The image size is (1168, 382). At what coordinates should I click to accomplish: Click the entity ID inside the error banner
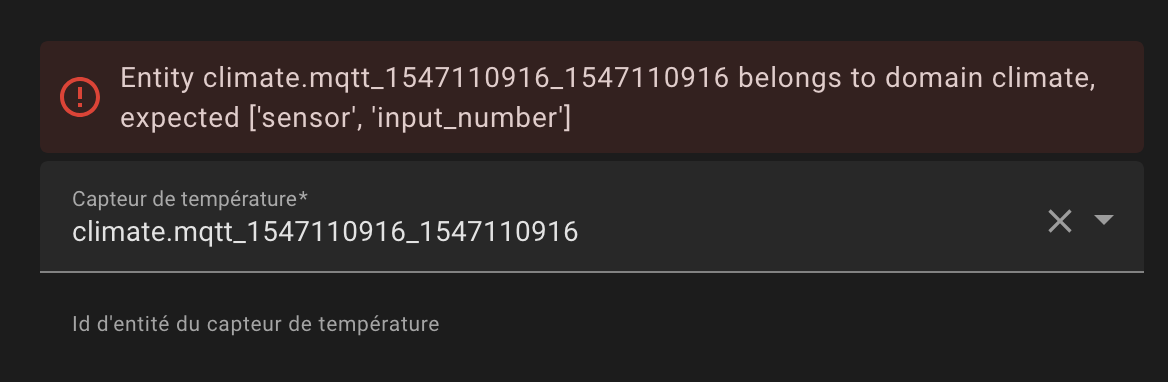point(466,79)
